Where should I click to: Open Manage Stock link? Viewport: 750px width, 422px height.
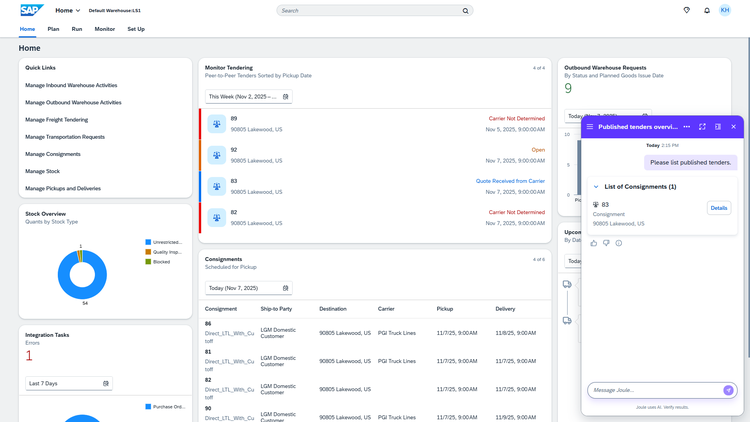pyautogui.click(x=43, y=171)
